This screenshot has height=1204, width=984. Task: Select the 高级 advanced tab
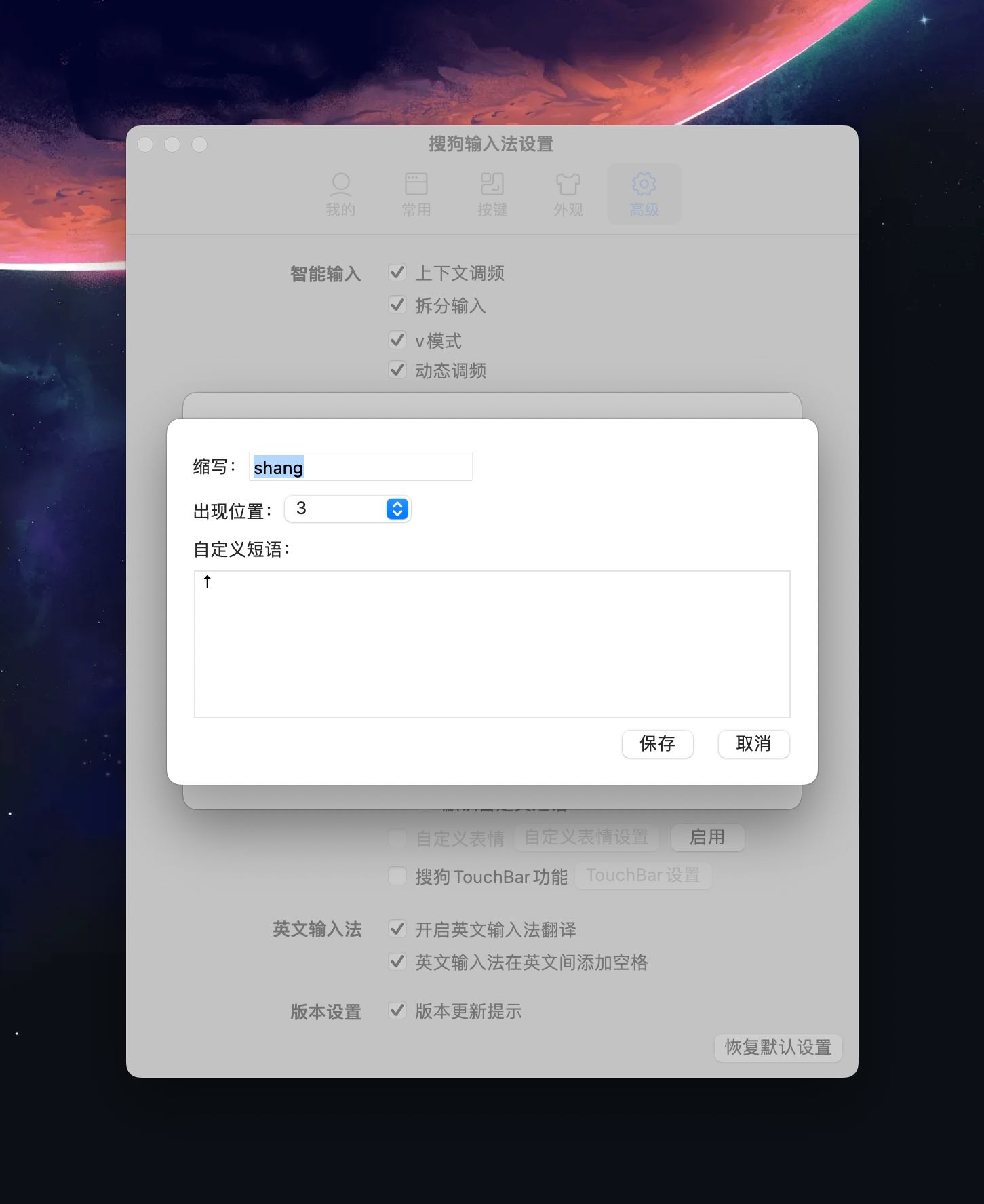point(644,194)
